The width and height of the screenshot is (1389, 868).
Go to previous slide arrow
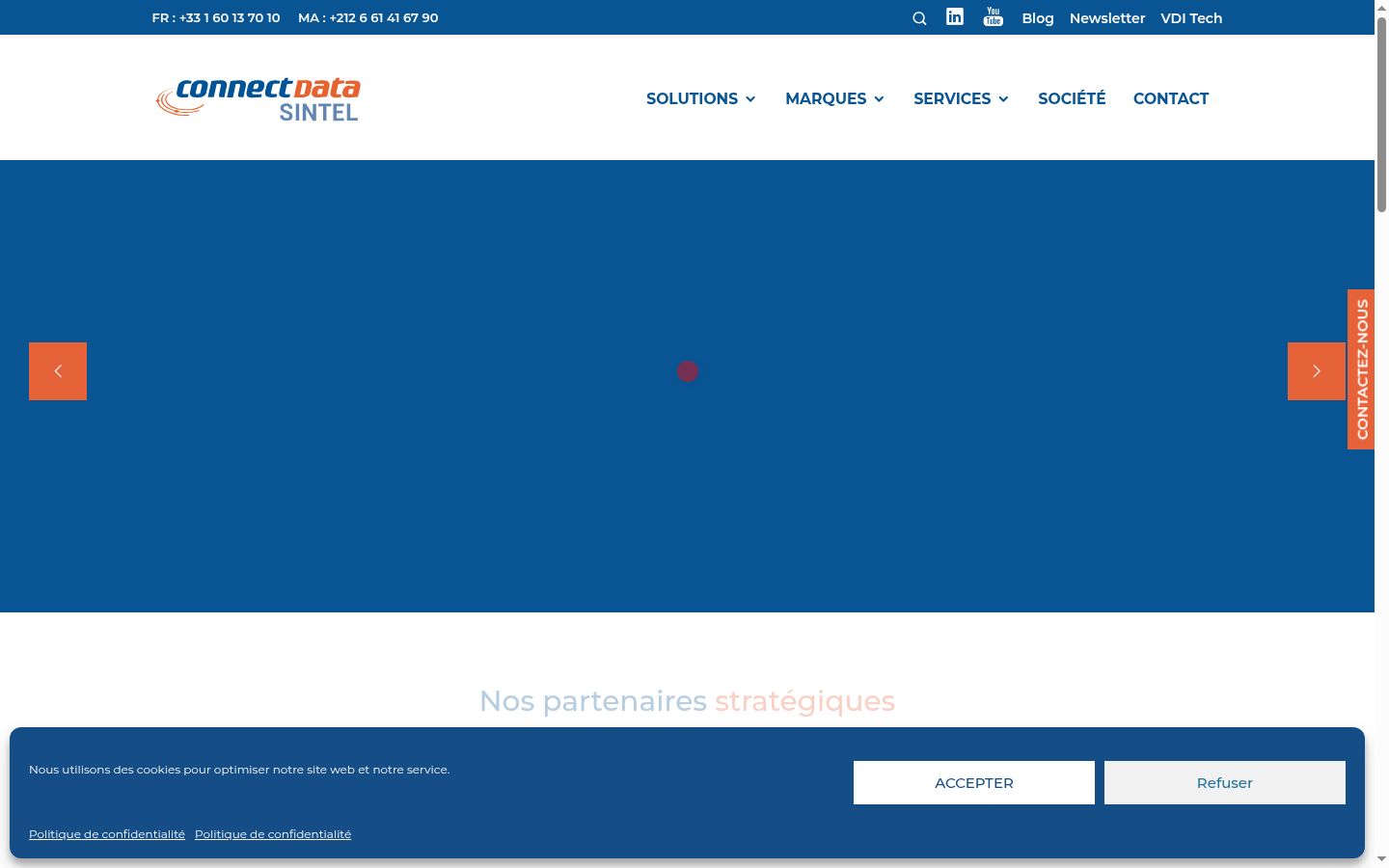click(x=58, y=371)
